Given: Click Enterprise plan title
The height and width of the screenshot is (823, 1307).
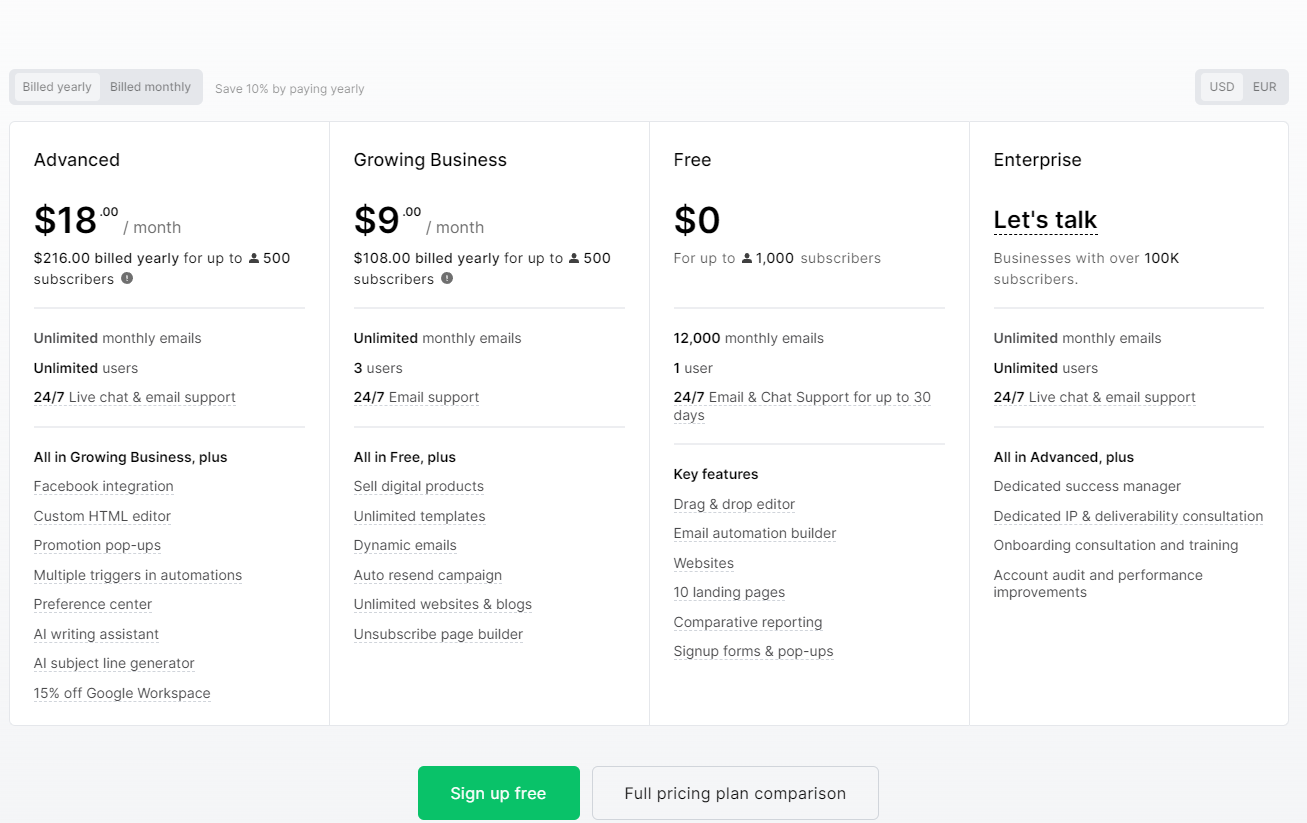Looking at the screenshot, I should tap(1037, 160).
